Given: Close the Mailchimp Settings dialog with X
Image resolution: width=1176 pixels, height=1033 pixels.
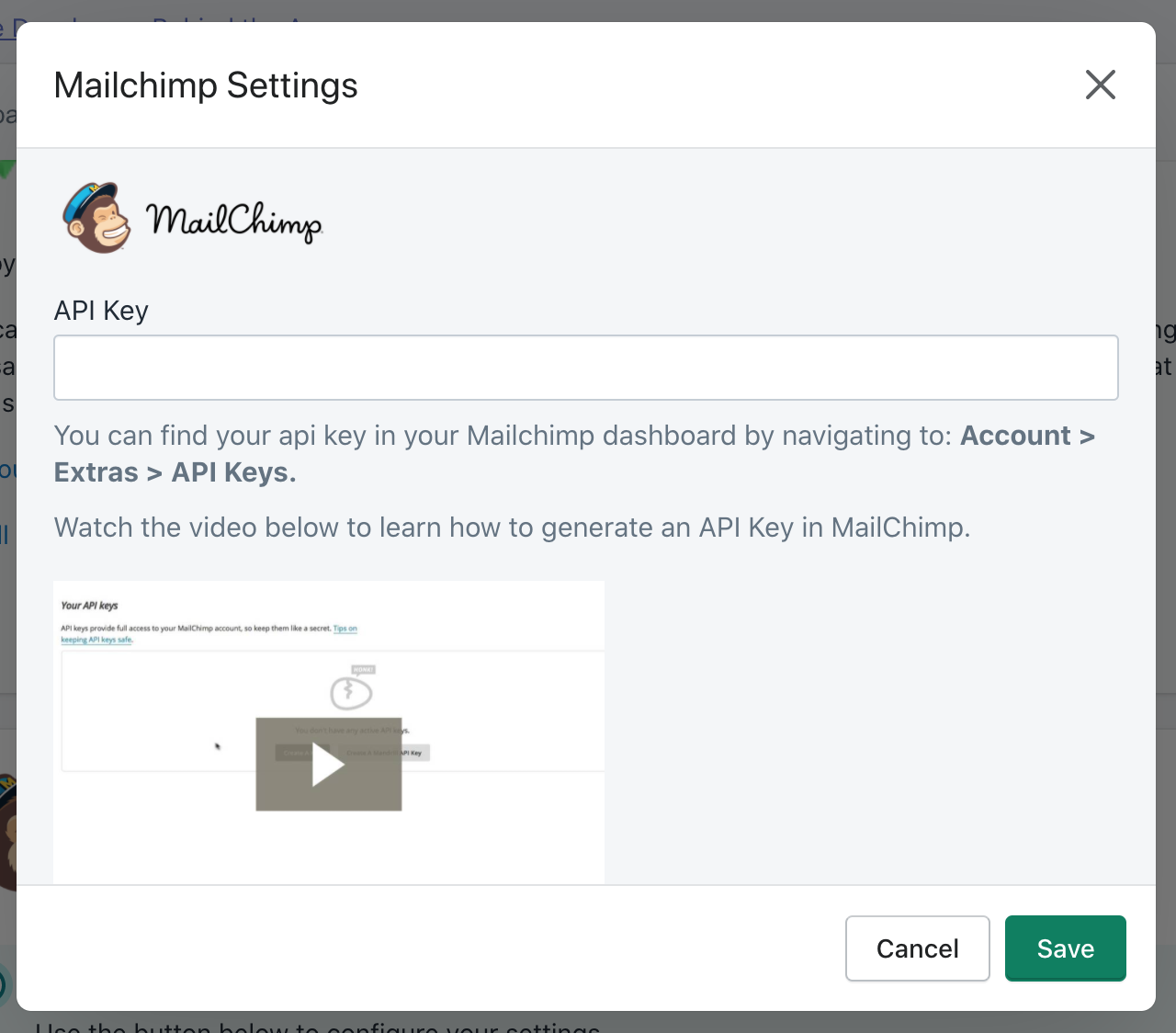Looking at the screenshot, I should click(x=1100, y=85).
